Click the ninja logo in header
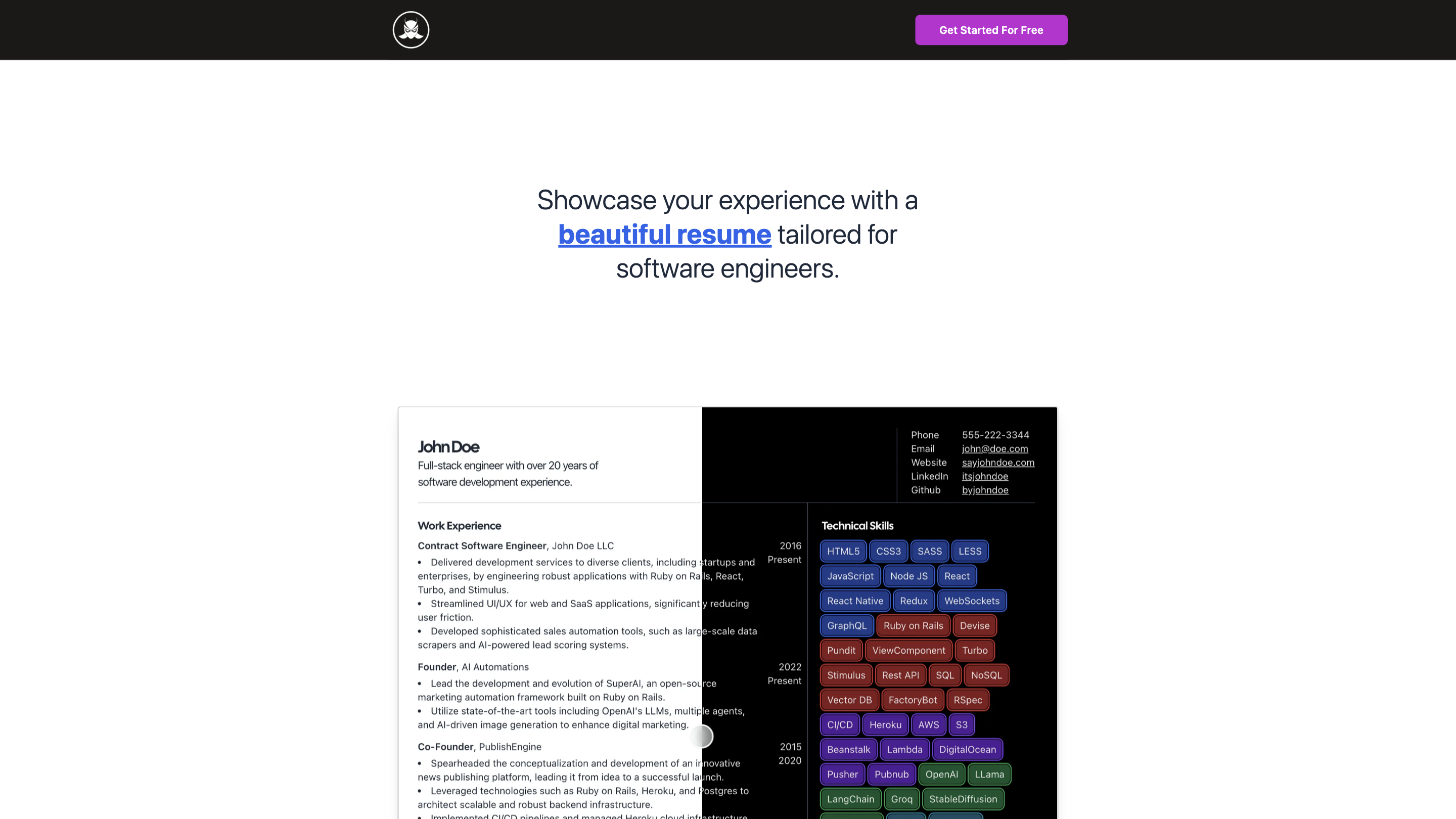 tap(411, 30)
